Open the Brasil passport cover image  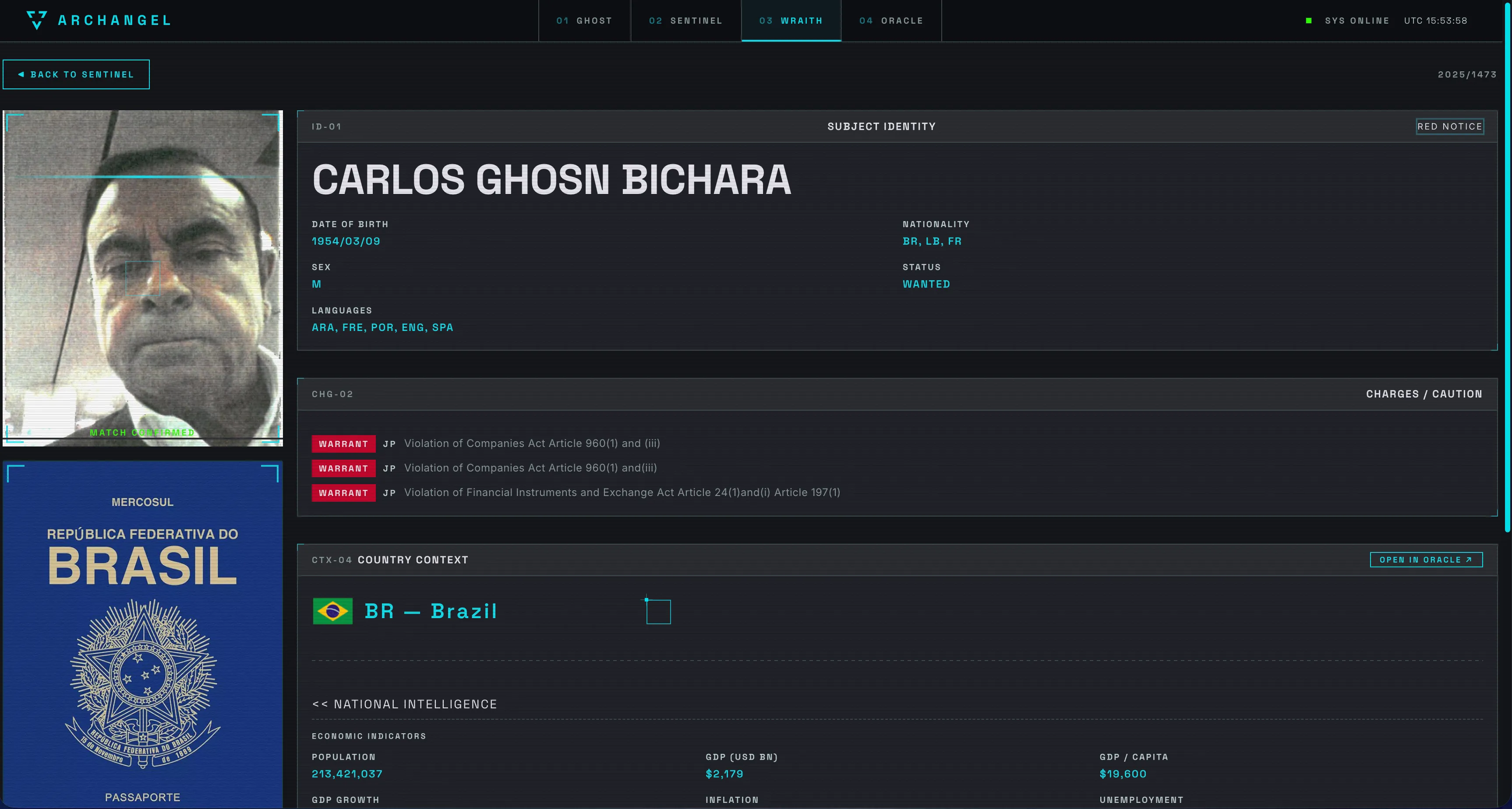(x=143, y=634)
